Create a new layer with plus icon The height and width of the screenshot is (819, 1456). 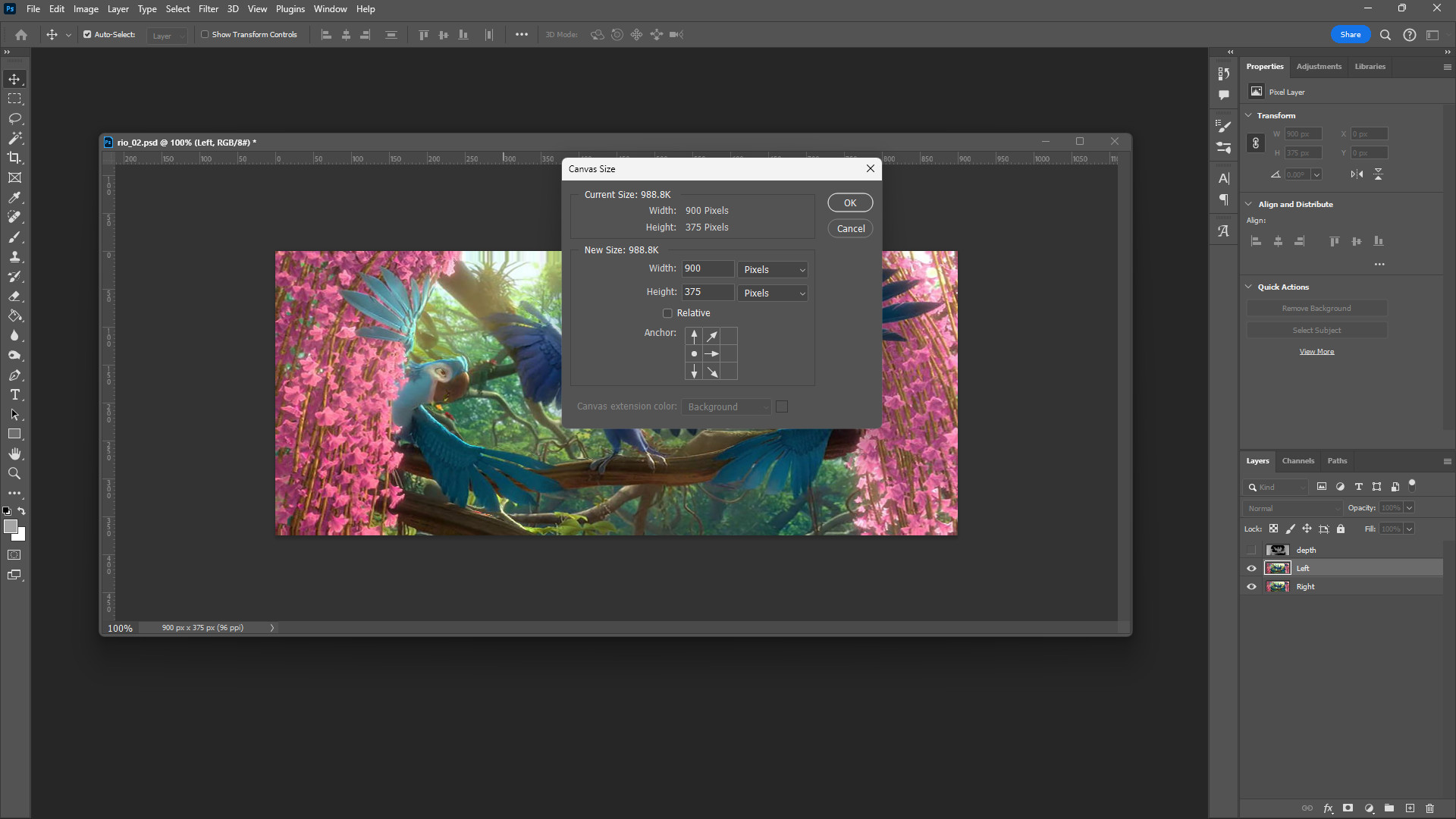click(1410, 808)
